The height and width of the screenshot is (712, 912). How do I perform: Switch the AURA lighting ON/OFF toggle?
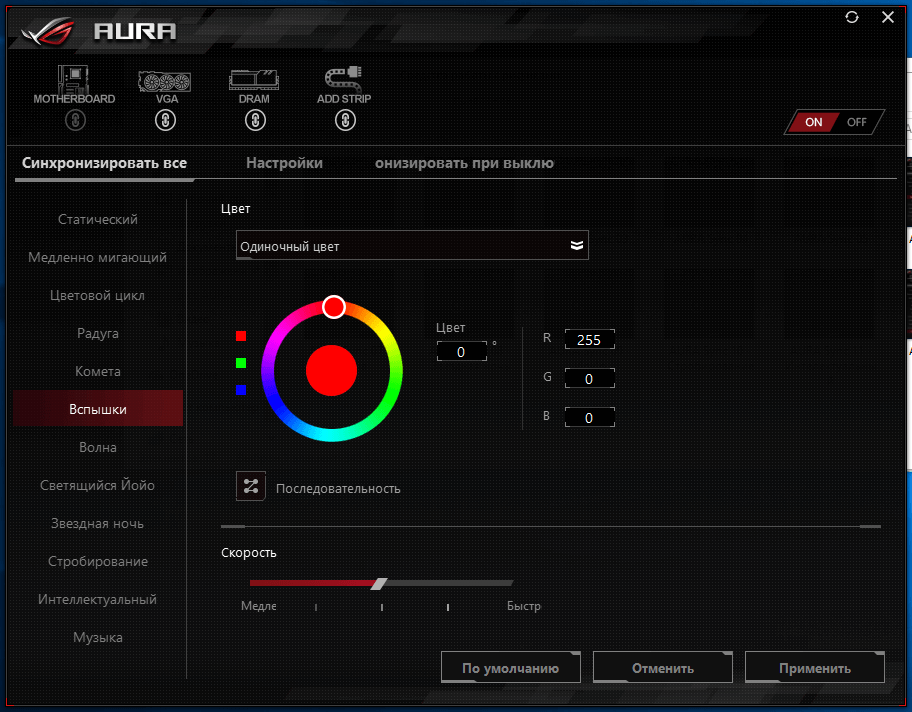[x=834, y=122]
